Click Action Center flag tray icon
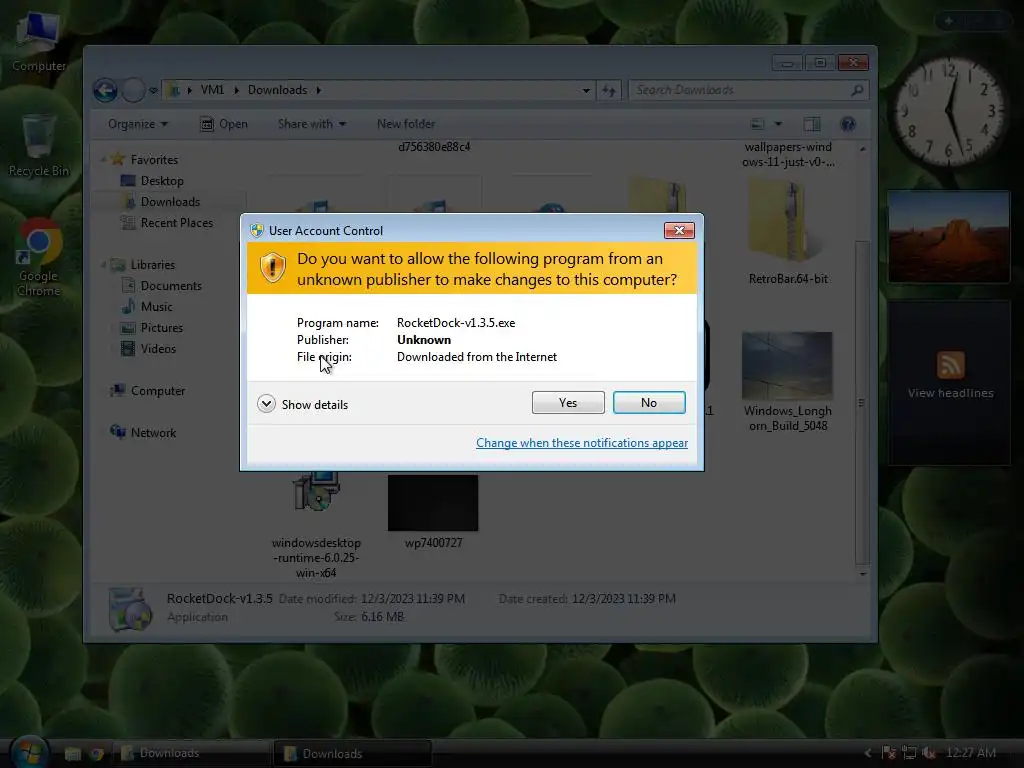1024x768 pixels. pyautogui.click(x=888, y=753)
